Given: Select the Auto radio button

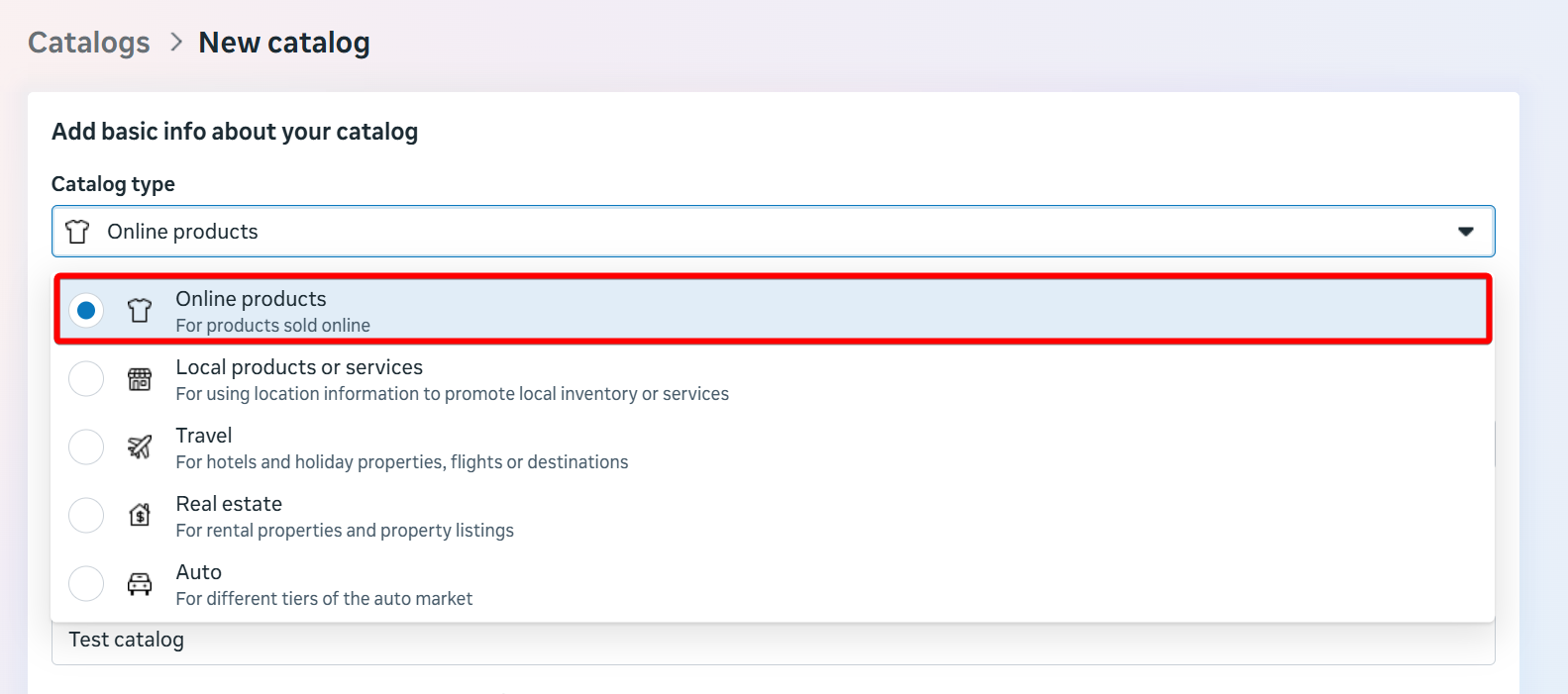Looking at the screenshot, I should click(86, 584).
